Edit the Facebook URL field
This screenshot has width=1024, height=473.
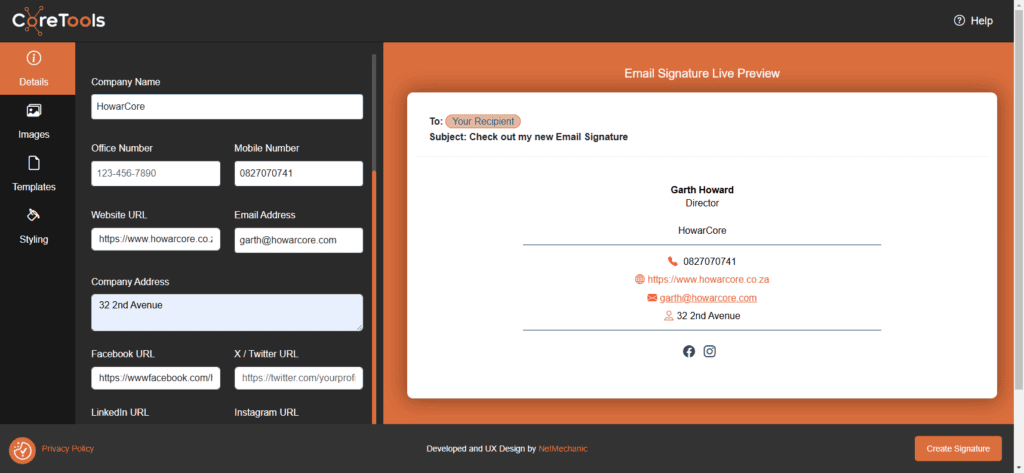[x=155, y=378]
